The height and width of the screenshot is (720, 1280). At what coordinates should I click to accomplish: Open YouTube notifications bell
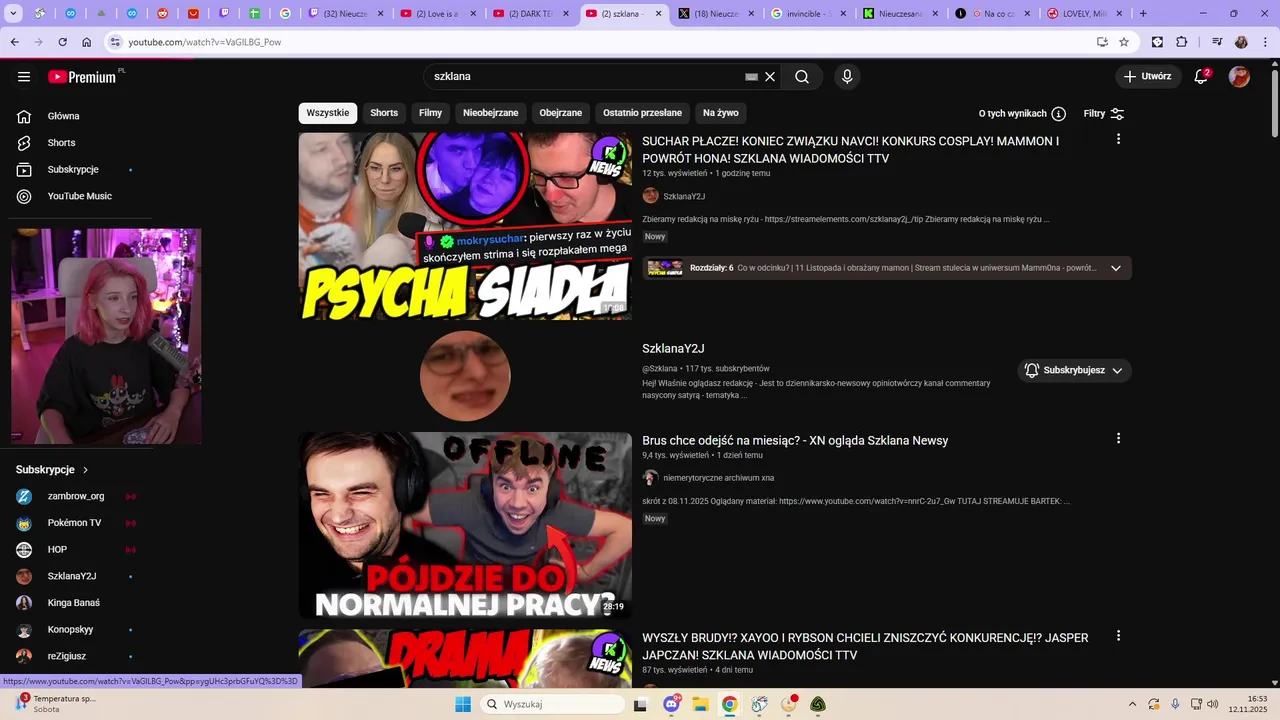pyautogui.click(x=1201, y=77)
